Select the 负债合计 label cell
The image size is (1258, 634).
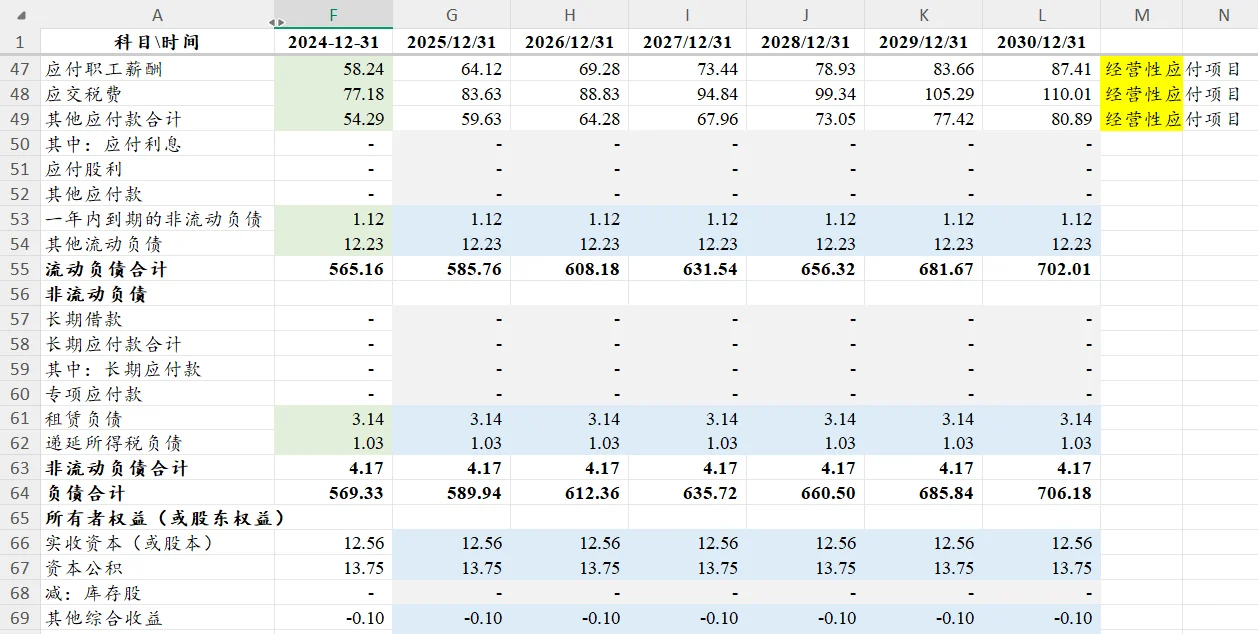pos(157,493)
